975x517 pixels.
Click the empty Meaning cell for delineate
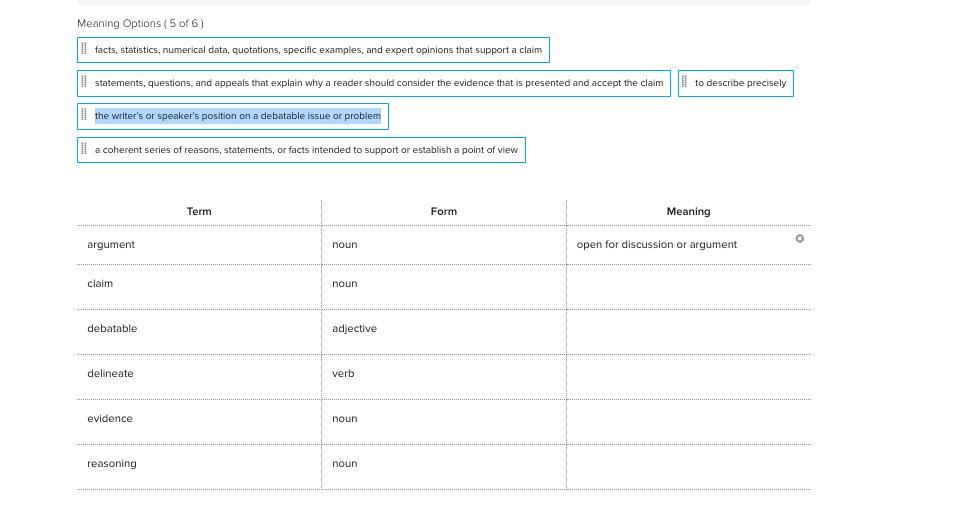pos(688,376)
